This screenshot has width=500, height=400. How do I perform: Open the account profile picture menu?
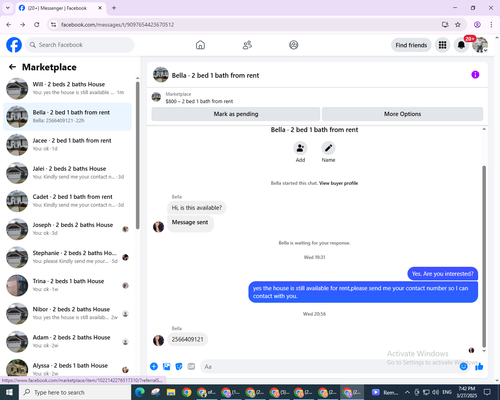[x=480, y=45]
